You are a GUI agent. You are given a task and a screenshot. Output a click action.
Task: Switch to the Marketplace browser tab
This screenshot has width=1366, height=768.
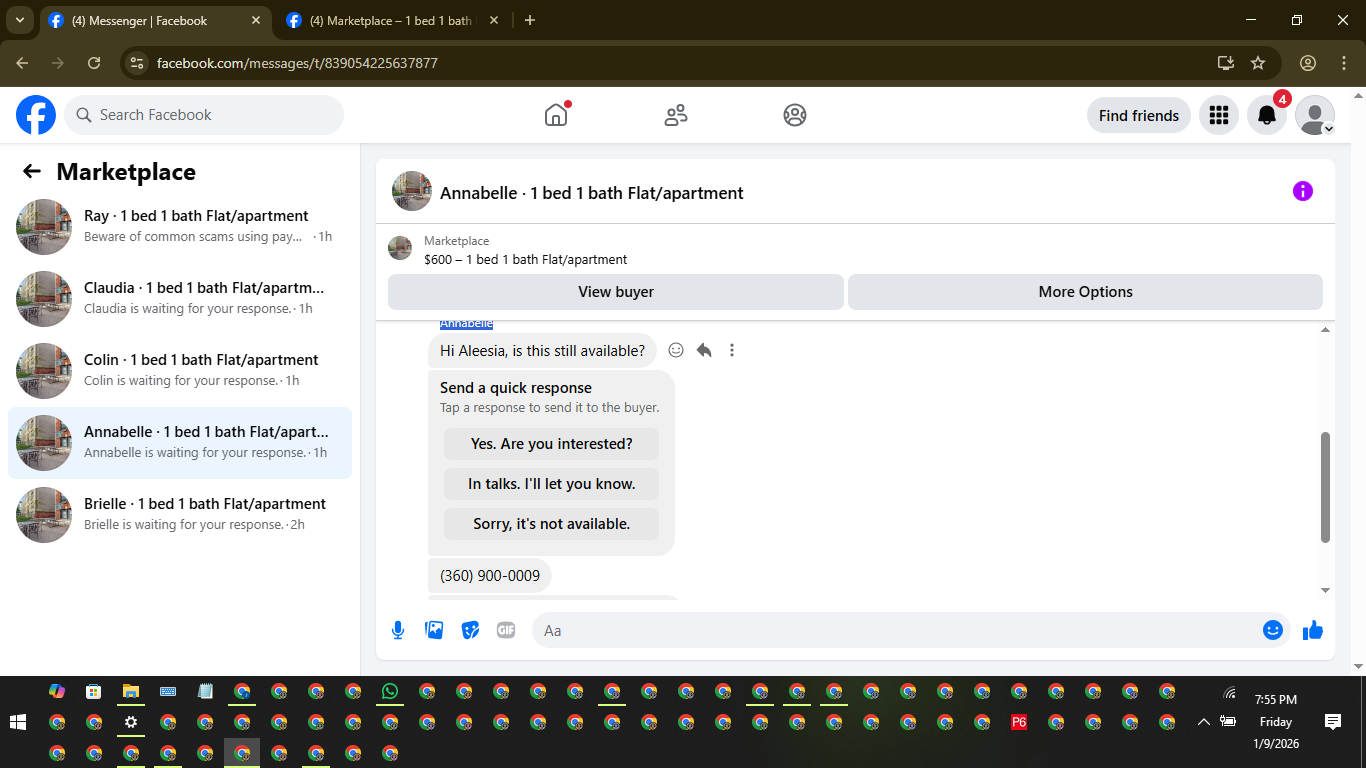tap(391, 20)
